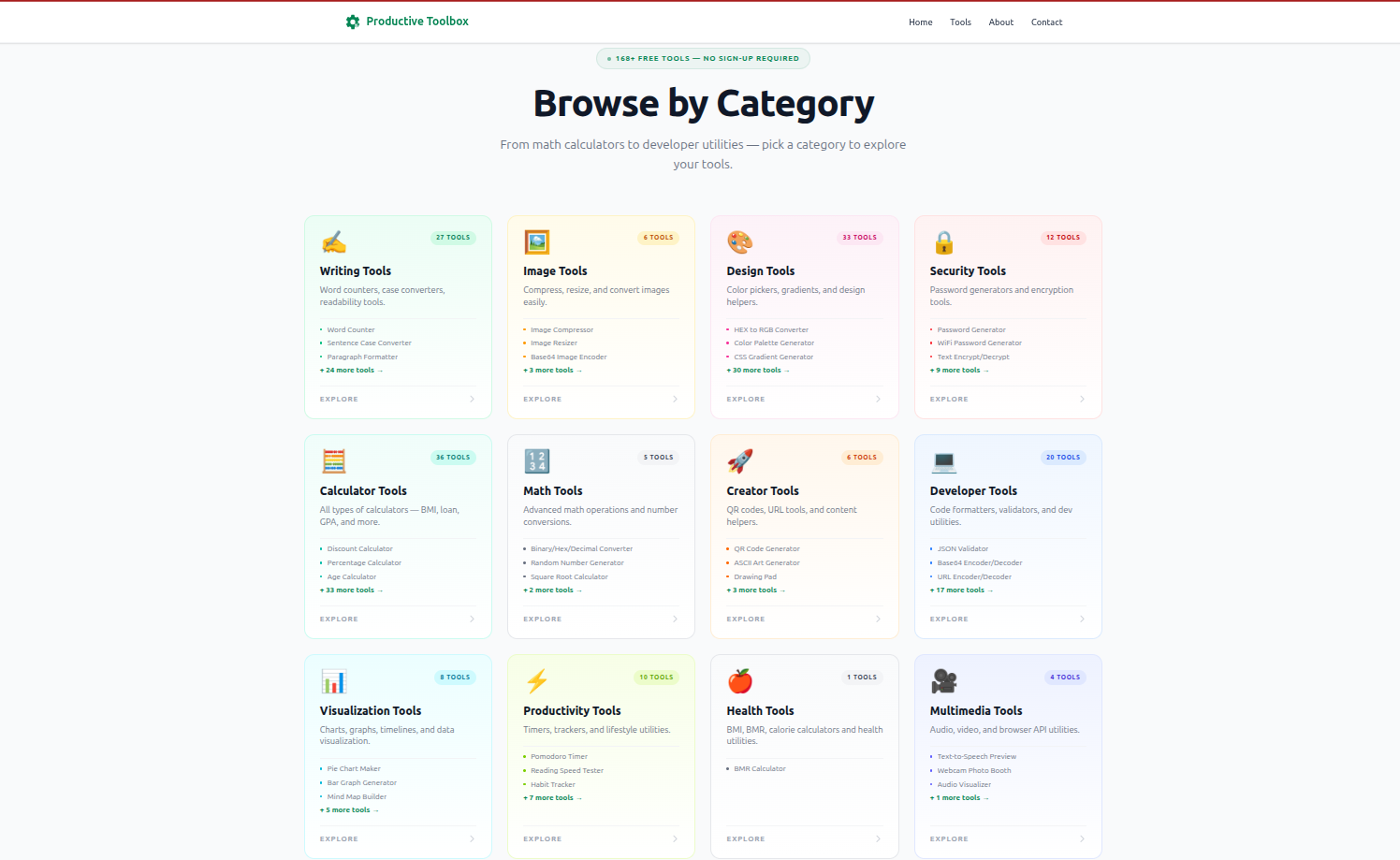The width and height of the screenshot is (1400, 860).
Task: Click the Developer Tools laptop icon
Action: pyautogui.click(x=943, y=461)
